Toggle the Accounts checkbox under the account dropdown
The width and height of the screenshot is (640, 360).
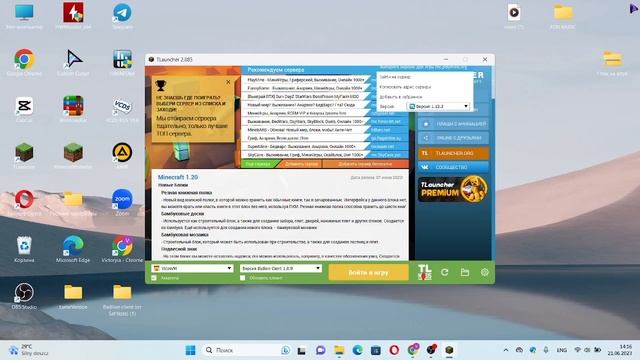154,278
